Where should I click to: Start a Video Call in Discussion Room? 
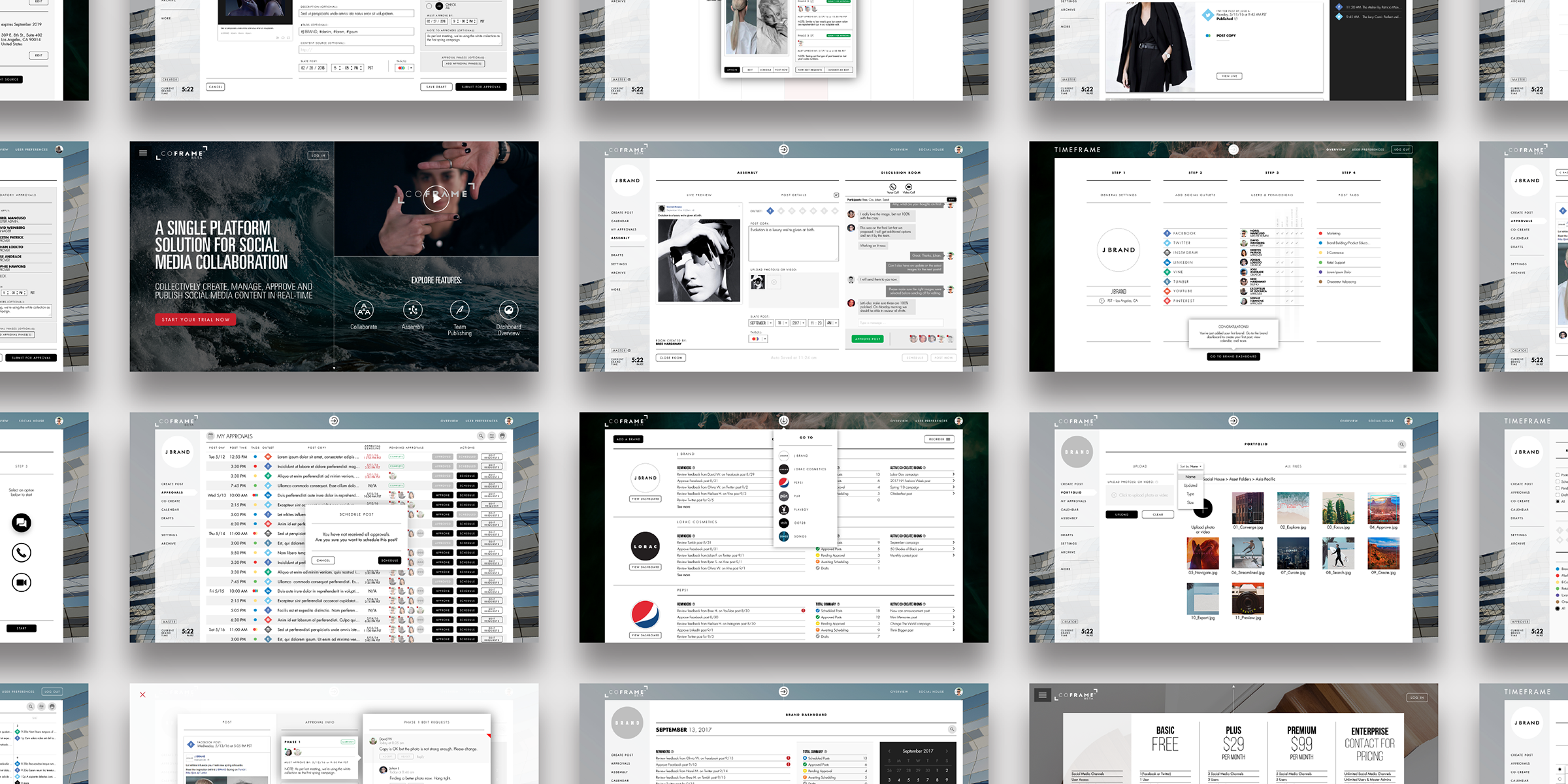point(908,188)
